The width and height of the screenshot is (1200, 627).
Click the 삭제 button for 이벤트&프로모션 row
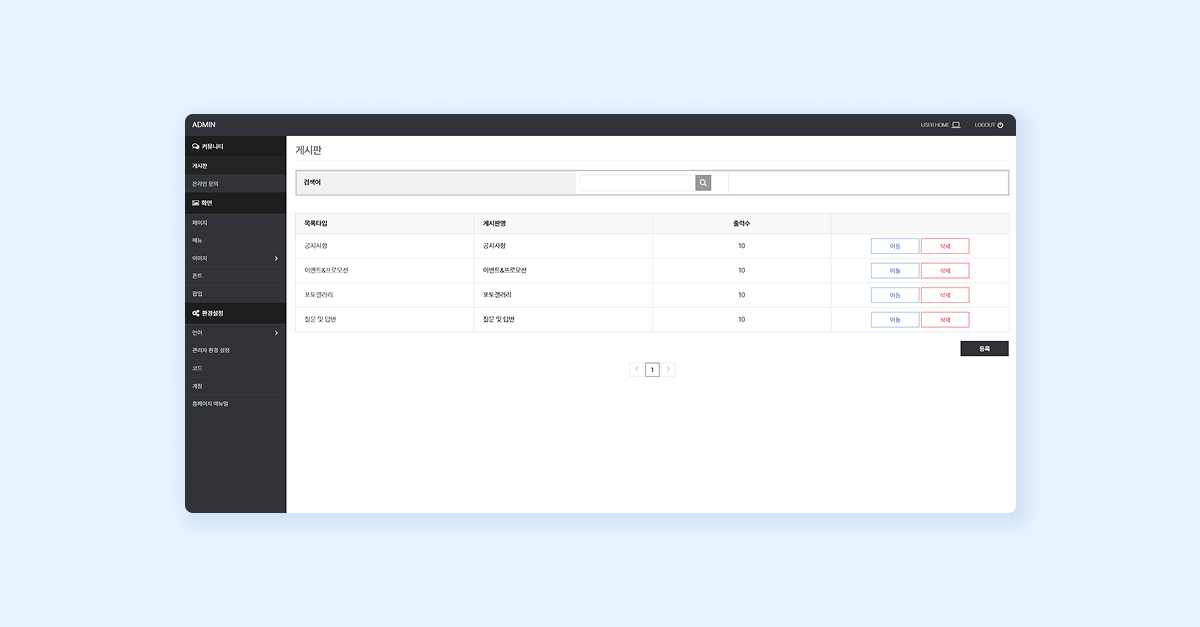coord(945,270)
